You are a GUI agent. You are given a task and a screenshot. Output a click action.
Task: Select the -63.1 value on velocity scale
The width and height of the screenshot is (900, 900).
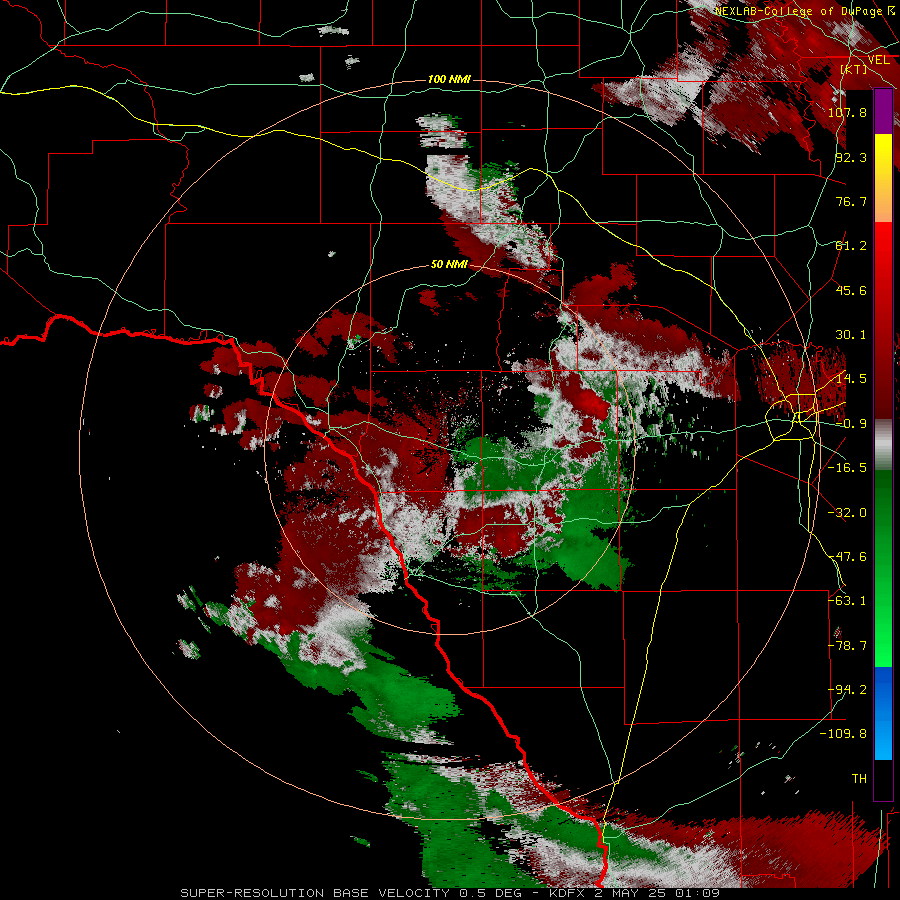847,601
